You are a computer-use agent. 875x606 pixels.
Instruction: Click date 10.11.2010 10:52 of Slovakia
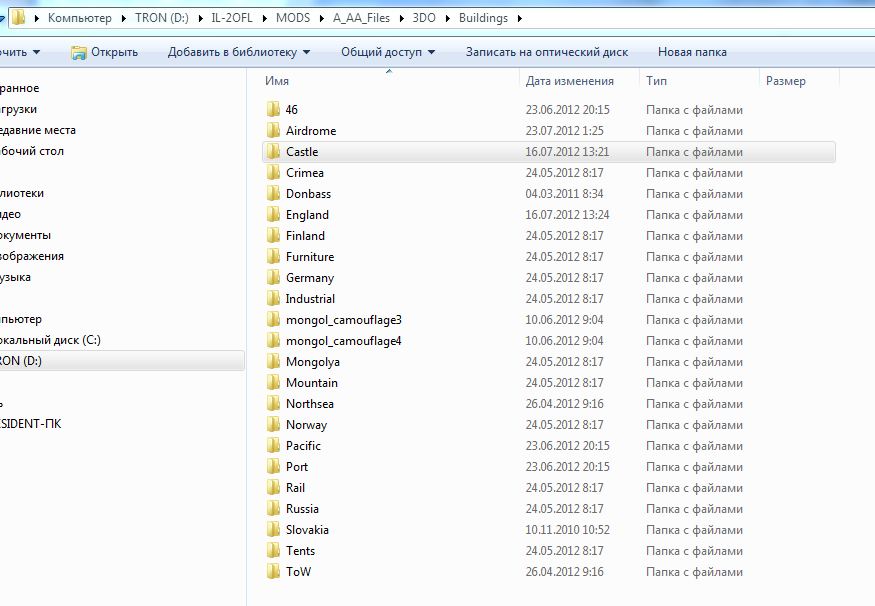click(568, 530)
